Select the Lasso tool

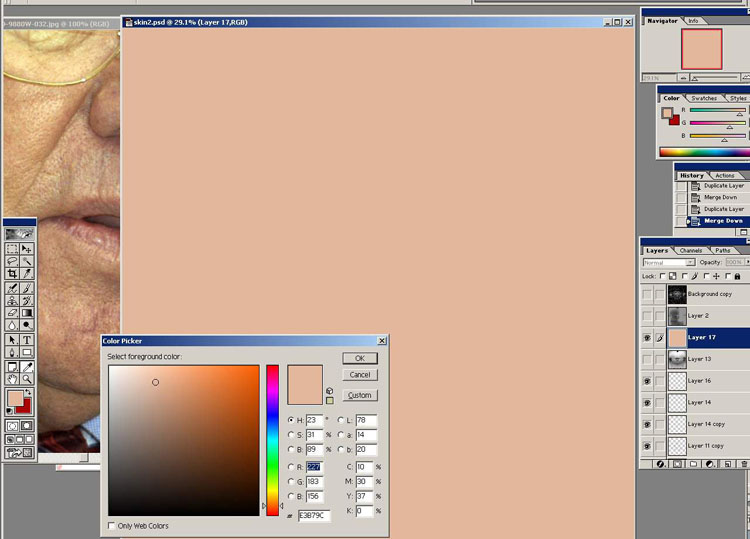pyautogui.click(x=12, y=260)
